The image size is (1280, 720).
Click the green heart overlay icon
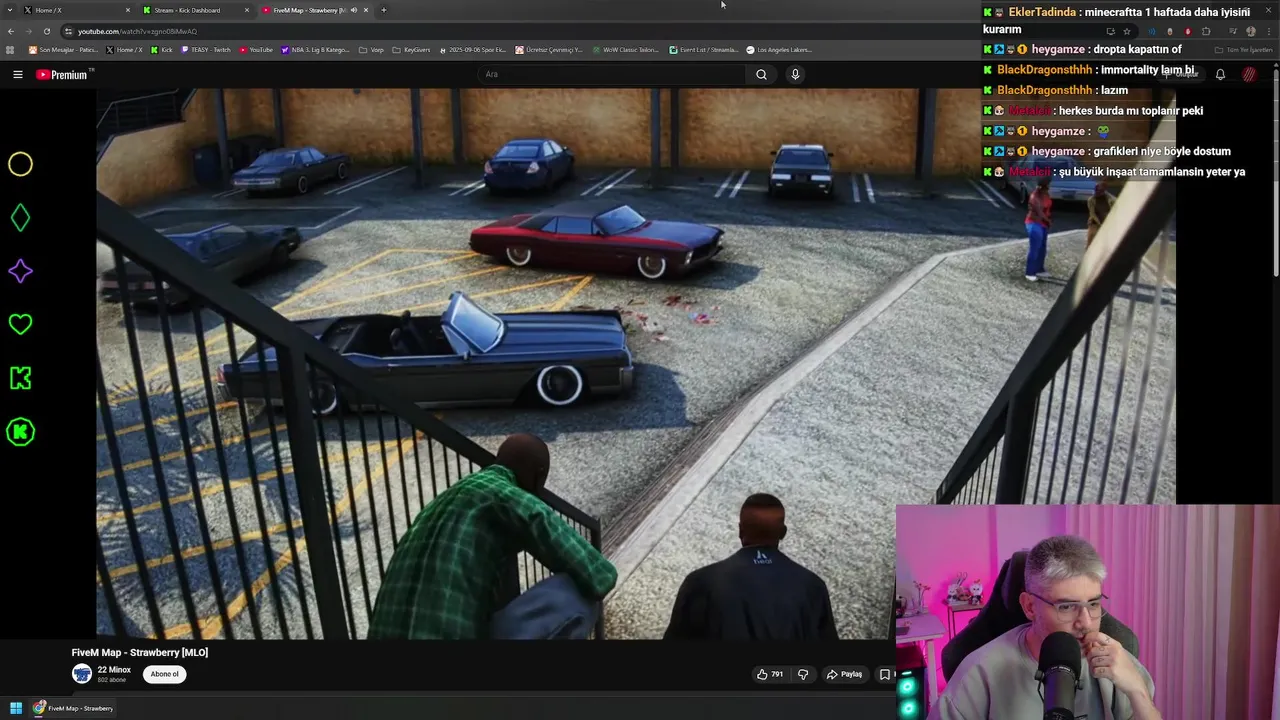(20, 324)
